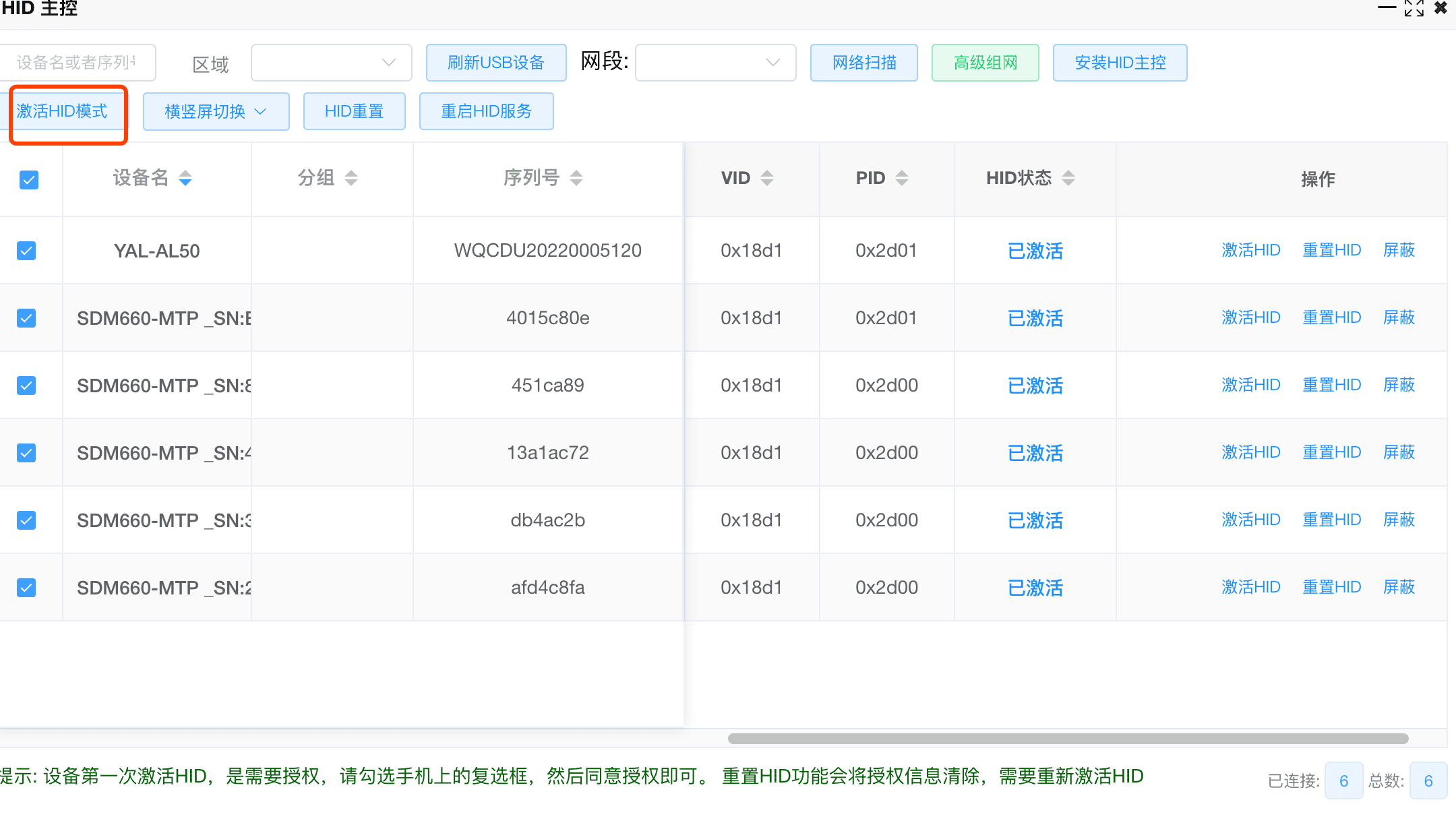Focus the 设备名或者序列号 search field
Image resolution: width=1456 pixels, height=829 pixels.
pyautogui.click(x=76, y=63)
